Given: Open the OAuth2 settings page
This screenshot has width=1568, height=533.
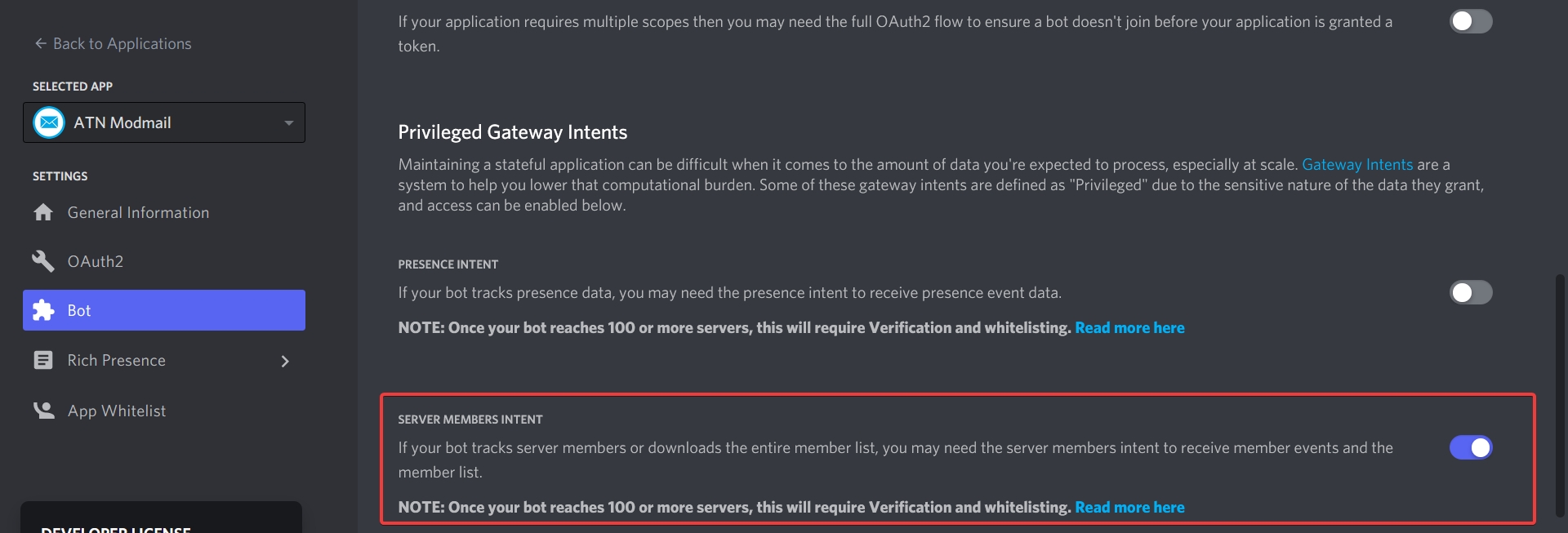Looking at the screenshot, I should (x=96, y=261).
